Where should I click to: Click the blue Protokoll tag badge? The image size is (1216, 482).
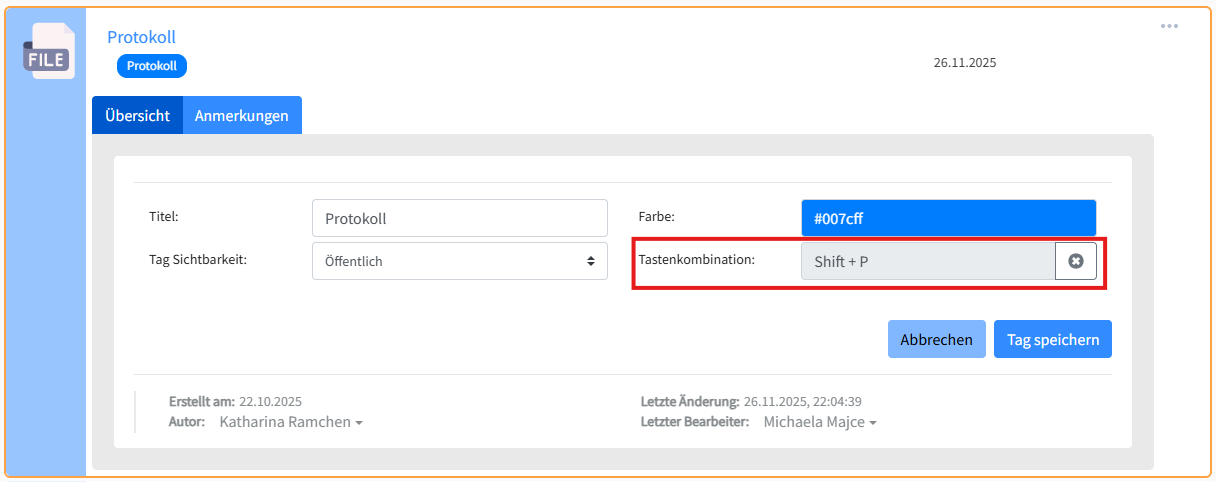click(152, 66)
